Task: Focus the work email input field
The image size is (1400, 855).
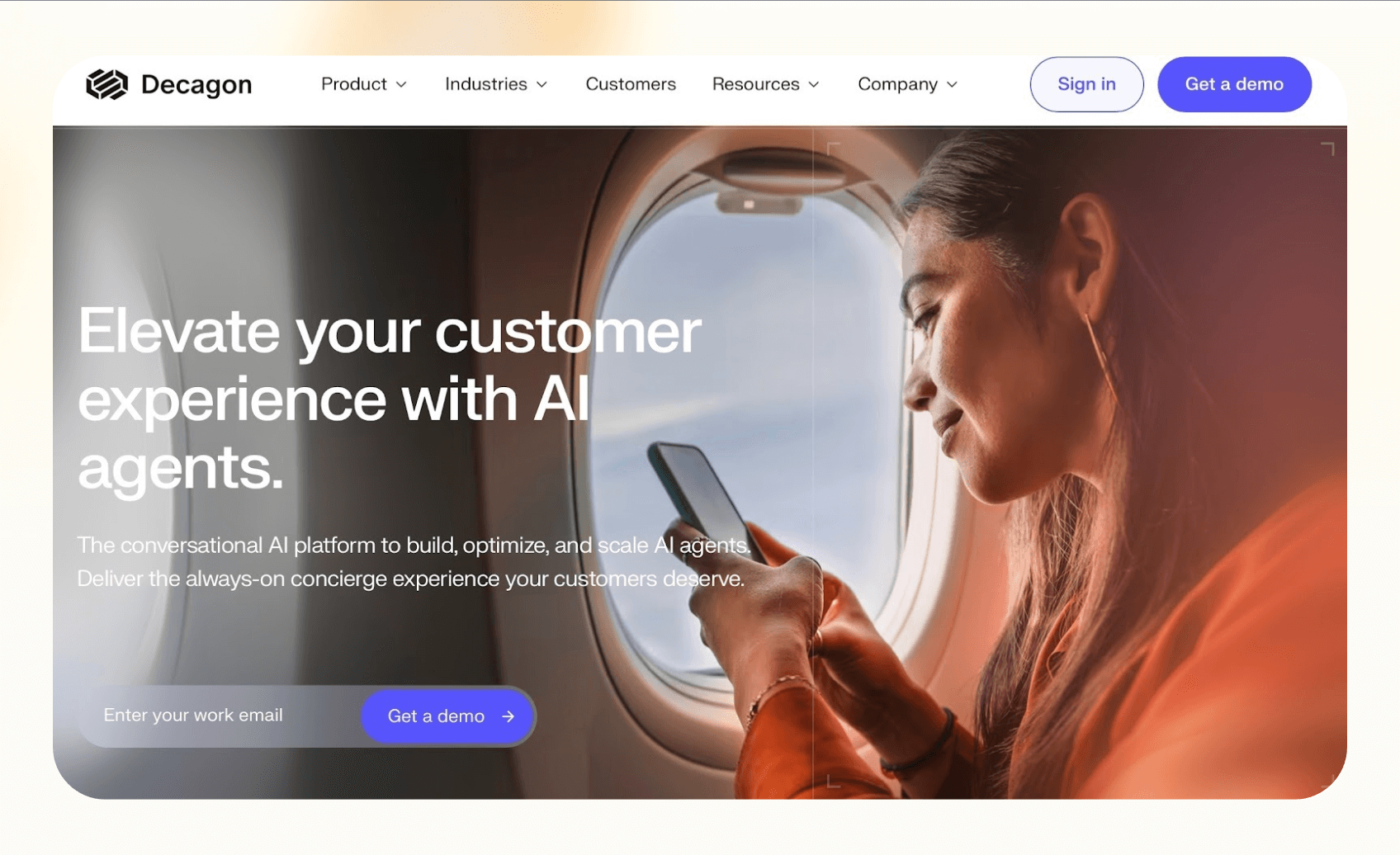Action: pyautogui.click(x=220, y=716)
